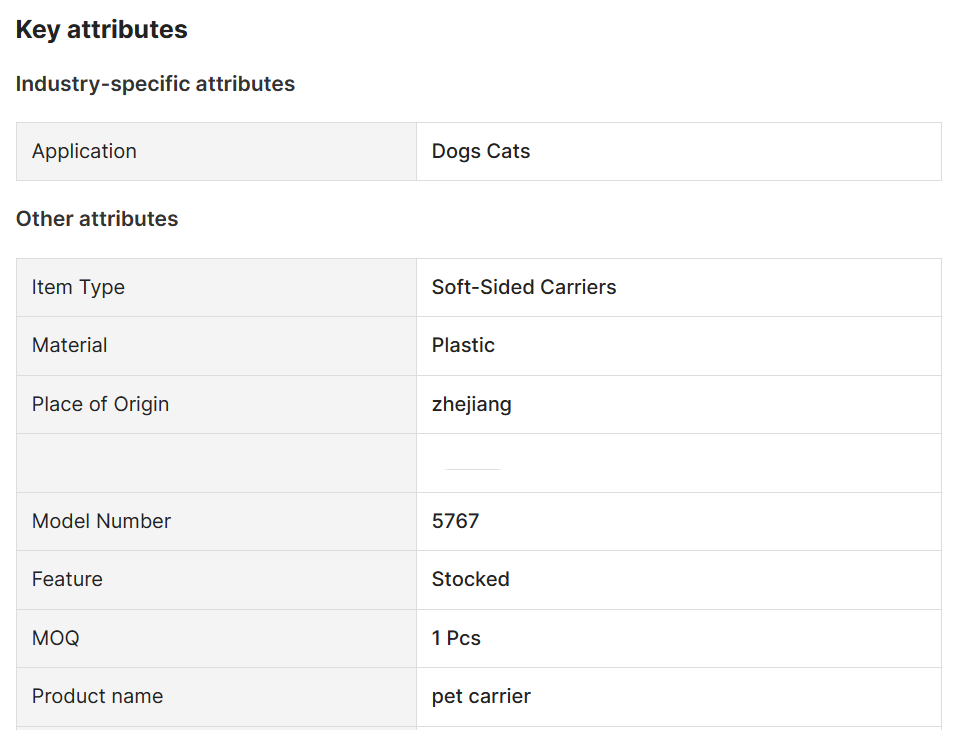Click the Industry-specific attributes subheading
This screenshot has width=961, height=730.
[x=155, y=84]
